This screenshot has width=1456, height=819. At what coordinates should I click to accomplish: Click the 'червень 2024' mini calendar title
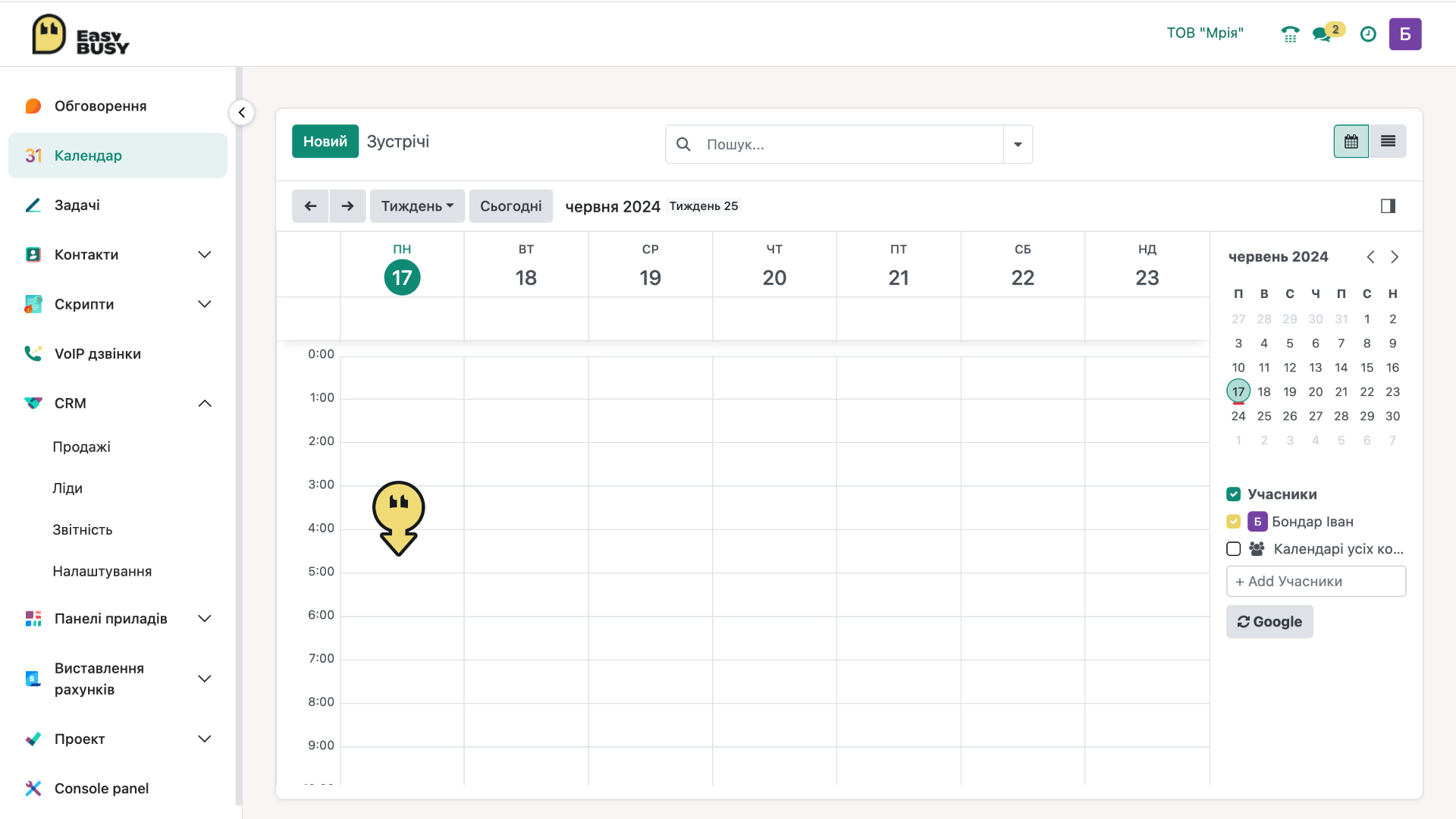click(1278, 257)
